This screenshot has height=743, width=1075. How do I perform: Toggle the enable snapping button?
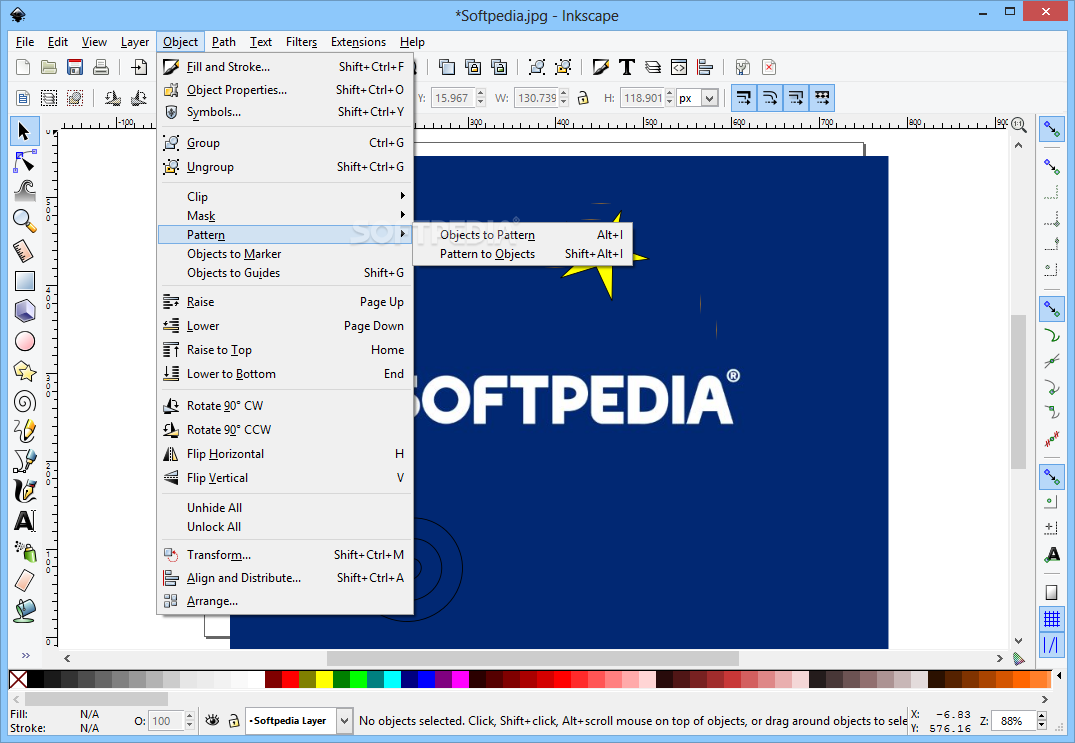pyautogui.click(x=1052, y=128)
